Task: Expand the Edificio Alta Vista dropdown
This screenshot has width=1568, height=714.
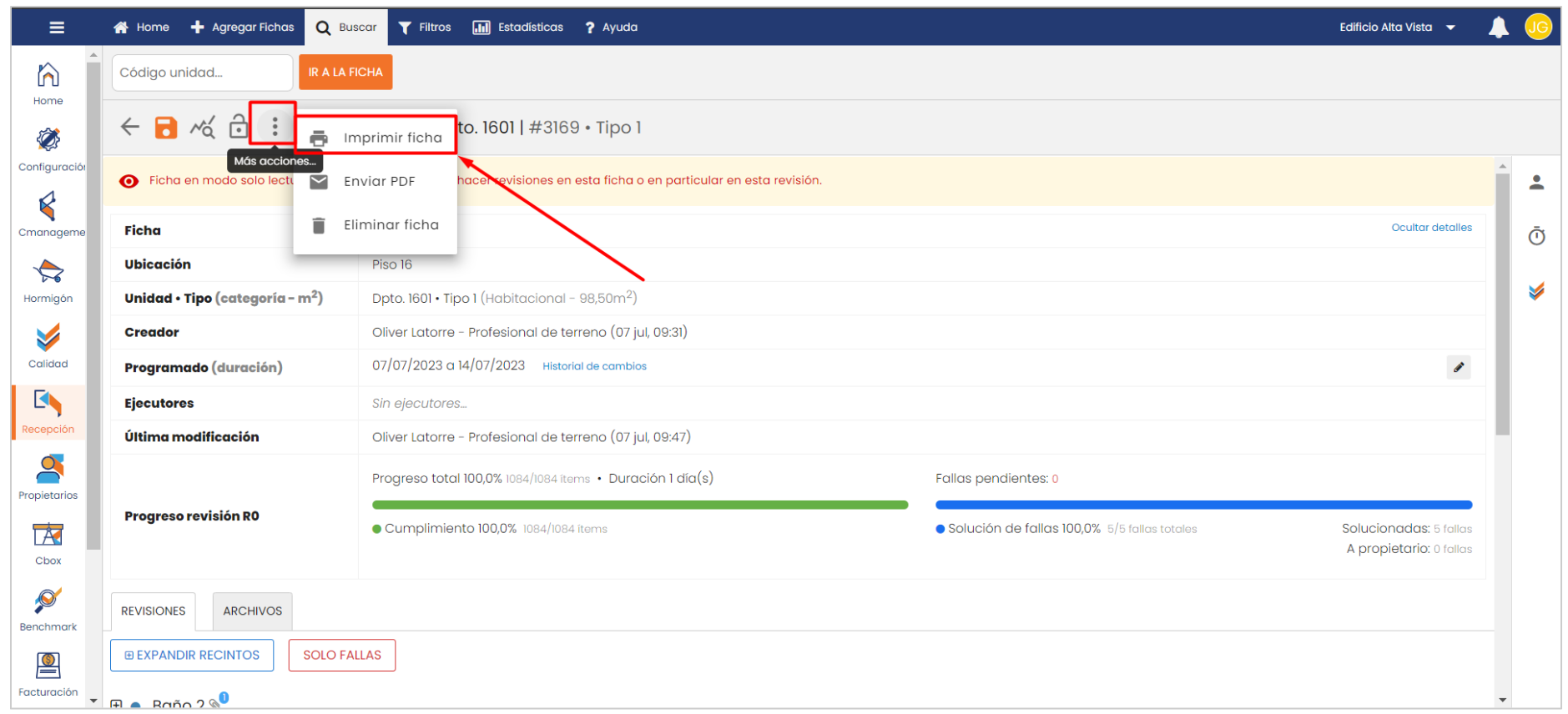Action: (1397, 28)
